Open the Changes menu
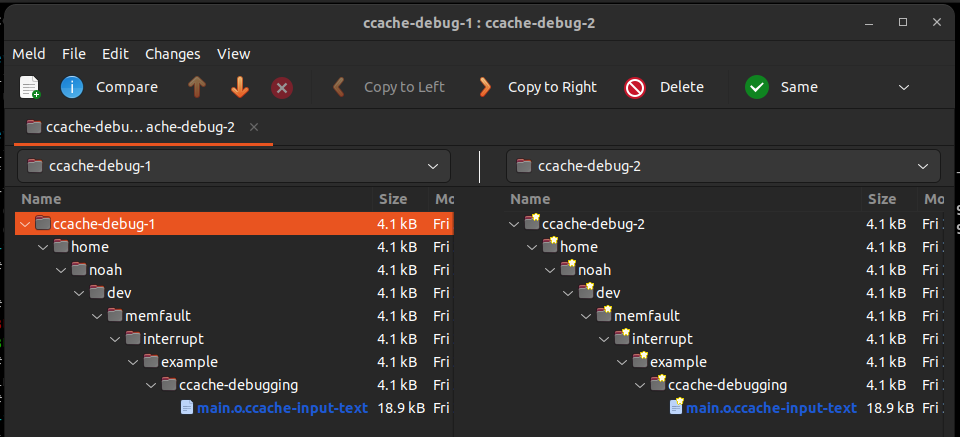 point(172,54)
